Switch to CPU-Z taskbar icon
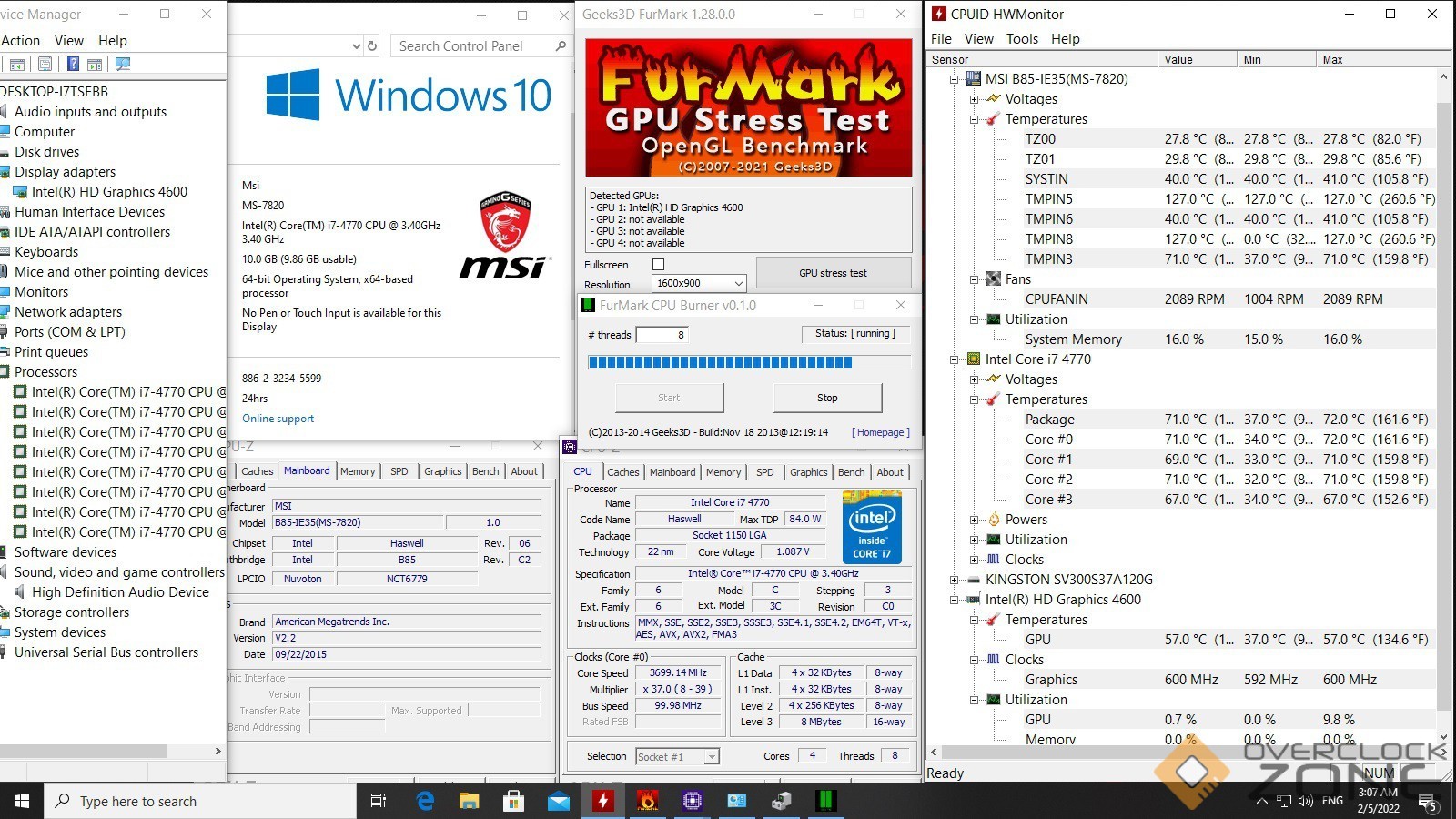The height and width of the screenshot is (819, 1456). tap(692, 801)
